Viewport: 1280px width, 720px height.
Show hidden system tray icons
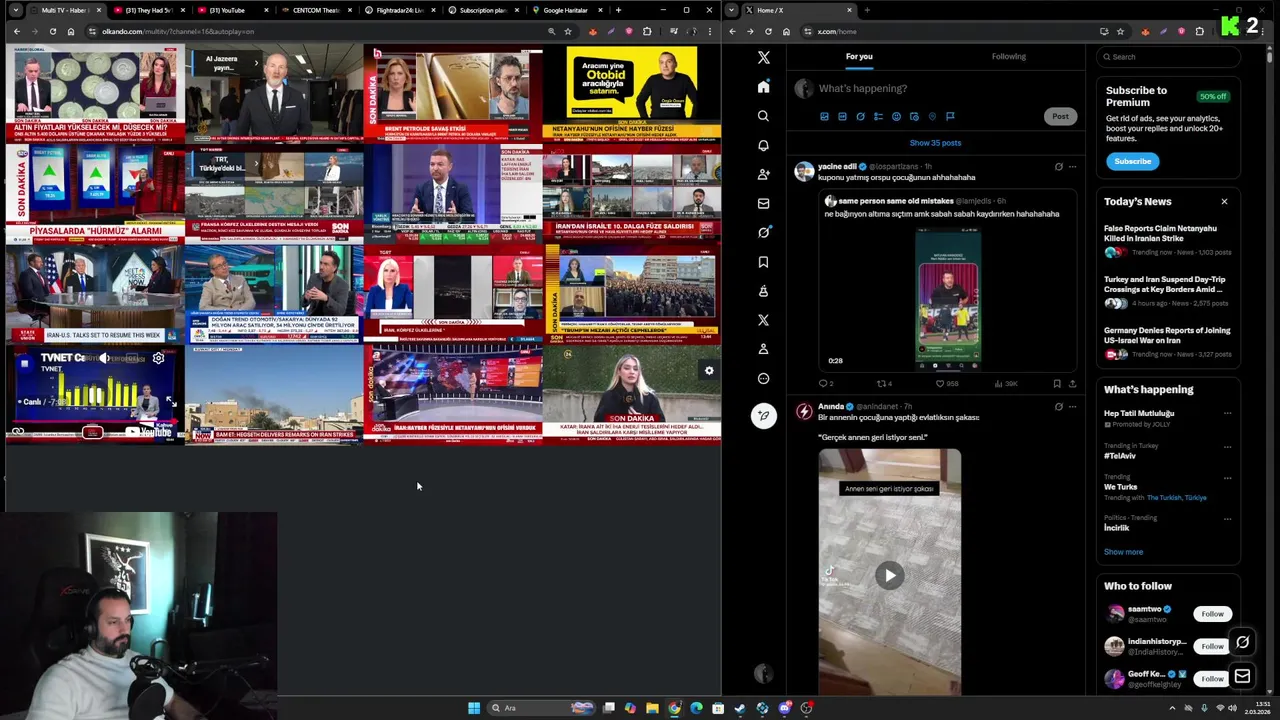tap(1172, 708)
